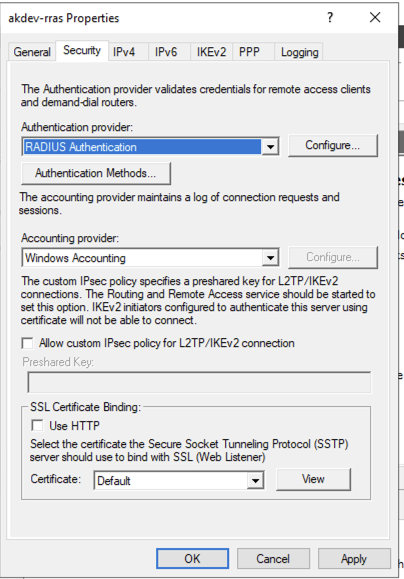
Task: Cancel the properties dialog
Action: pyautogui.click(x=273, y=559)
